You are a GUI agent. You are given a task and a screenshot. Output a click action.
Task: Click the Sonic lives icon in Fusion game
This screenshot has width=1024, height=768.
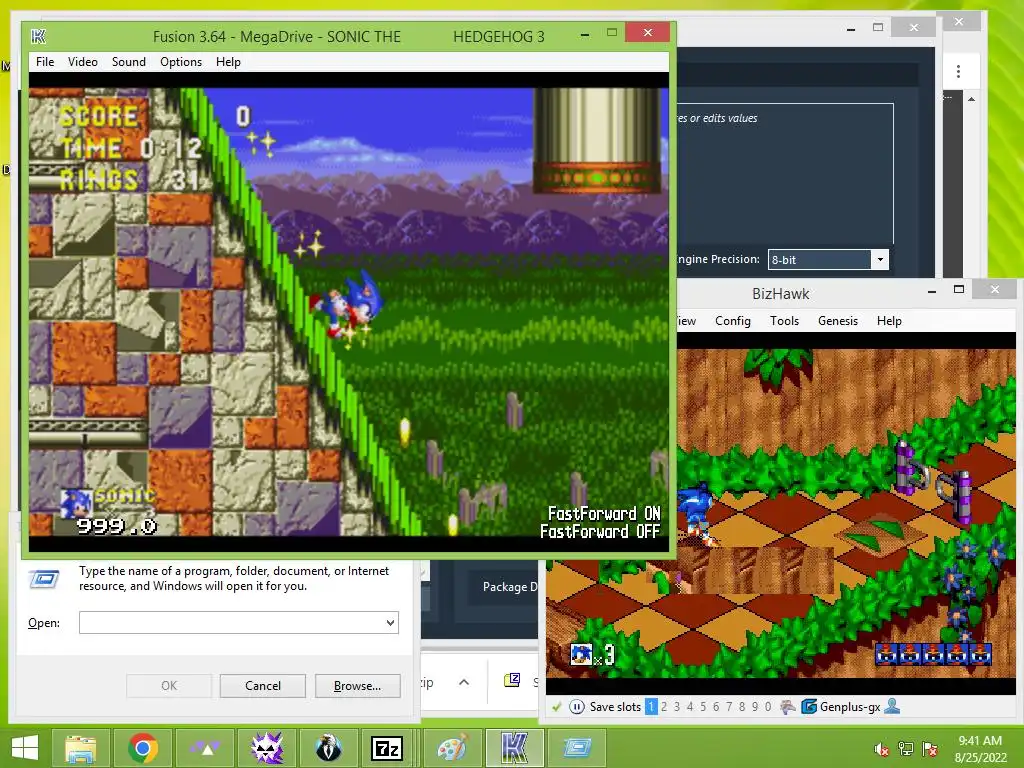[75, 504]
